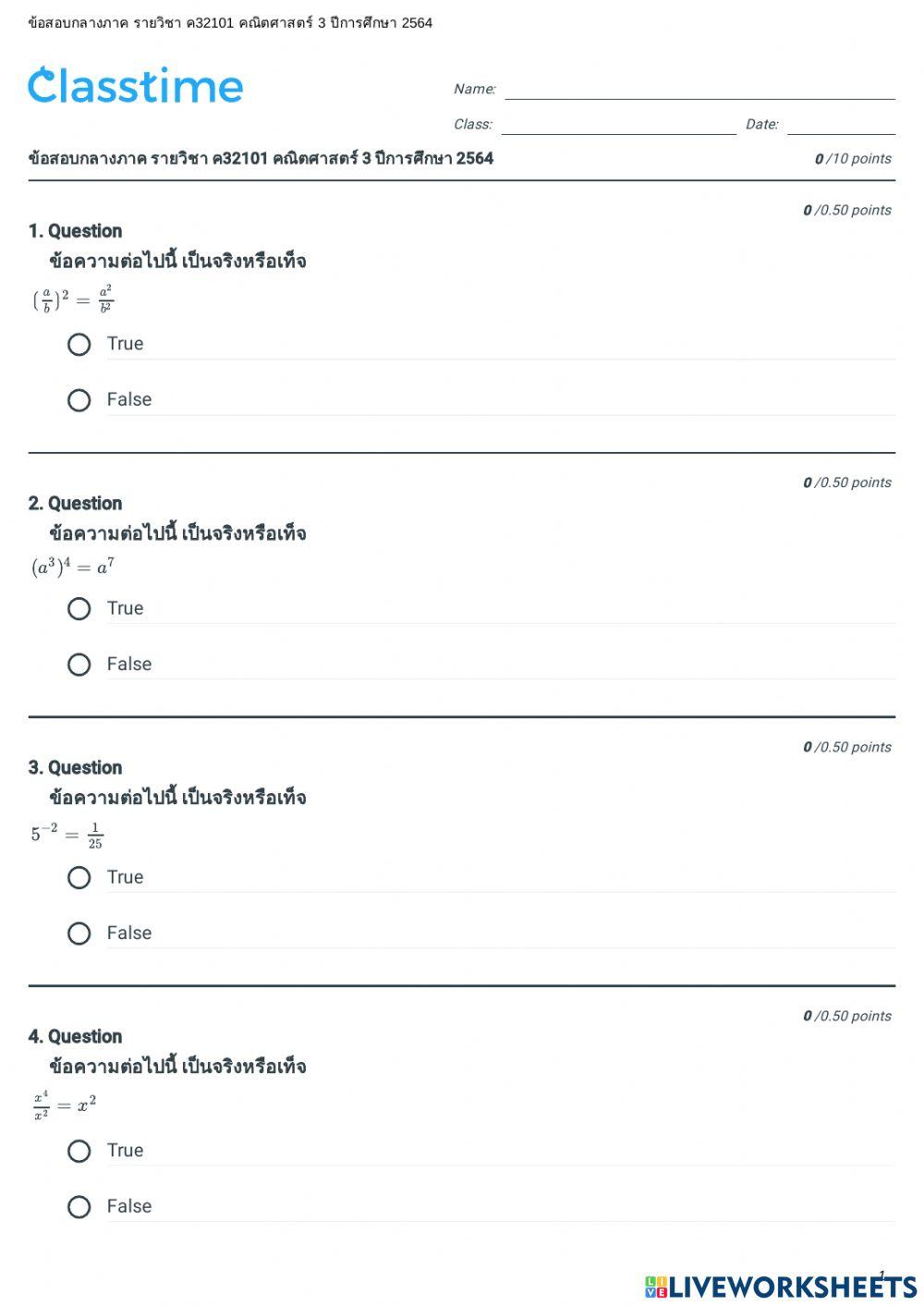Click the Classtime logo
This screenshot has height=1306, width=924.
coord(135,86)
